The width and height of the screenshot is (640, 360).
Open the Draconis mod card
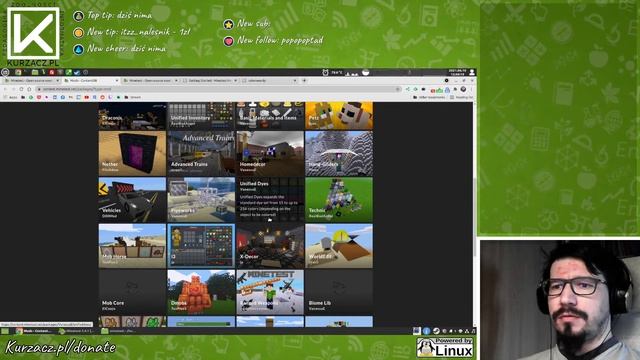point(132,116)
